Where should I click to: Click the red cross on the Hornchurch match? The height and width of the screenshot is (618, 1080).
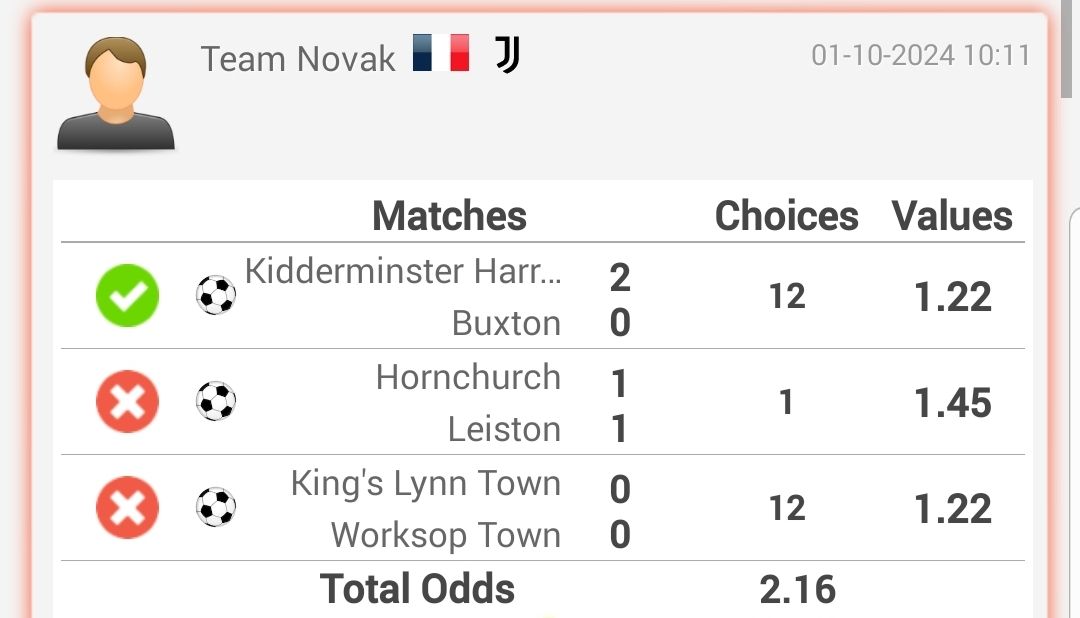click(x=127, y=402)
